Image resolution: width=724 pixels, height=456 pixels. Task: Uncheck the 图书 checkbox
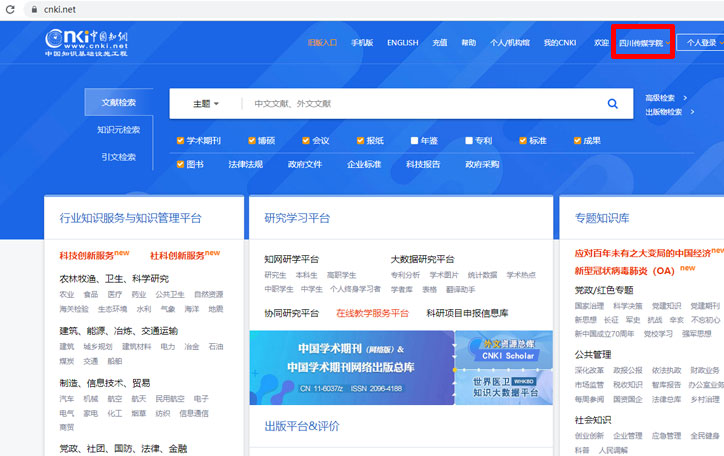[180, 164]
